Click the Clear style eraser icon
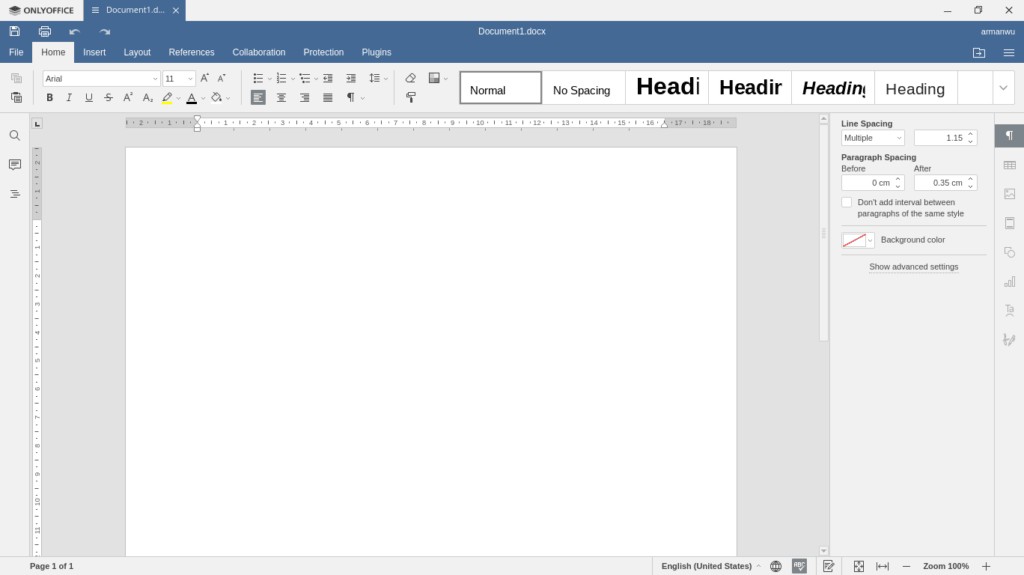1024x575 pixels. click(x=410, y=78)
